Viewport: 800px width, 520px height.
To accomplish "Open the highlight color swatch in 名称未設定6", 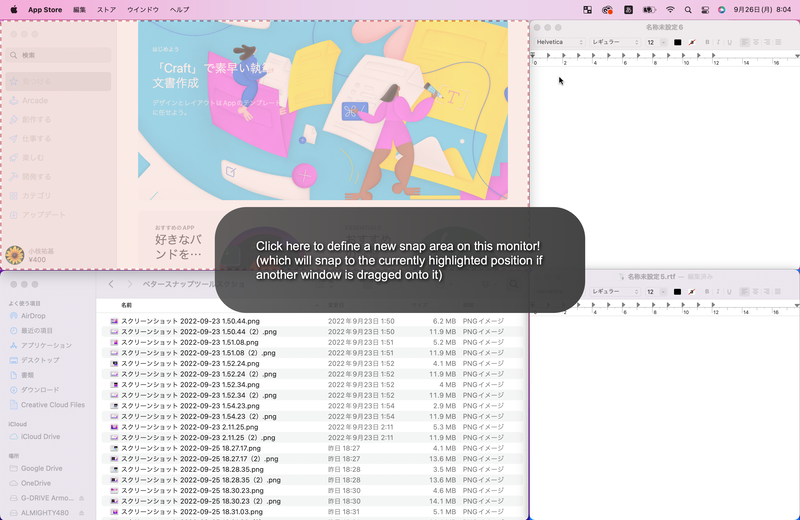I will tap(692, 42).
